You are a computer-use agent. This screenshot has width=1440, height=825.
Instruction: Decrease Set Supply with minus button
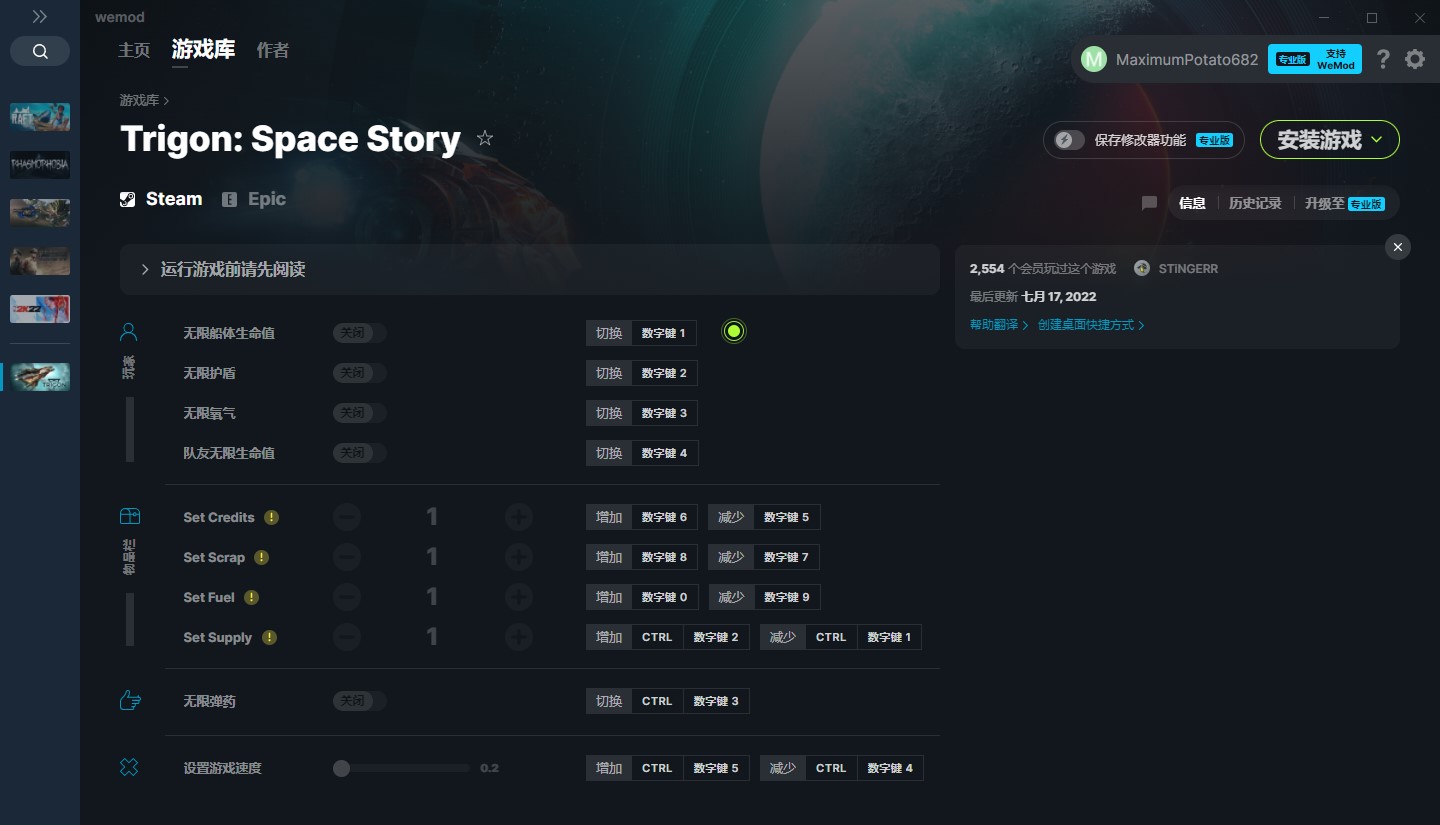coord(347,637)
